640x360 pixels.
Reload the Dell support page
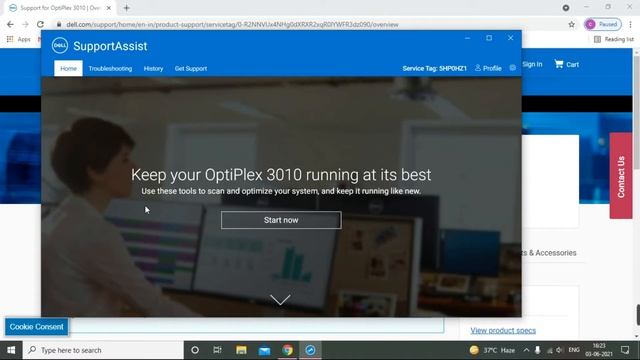(40, 24)
